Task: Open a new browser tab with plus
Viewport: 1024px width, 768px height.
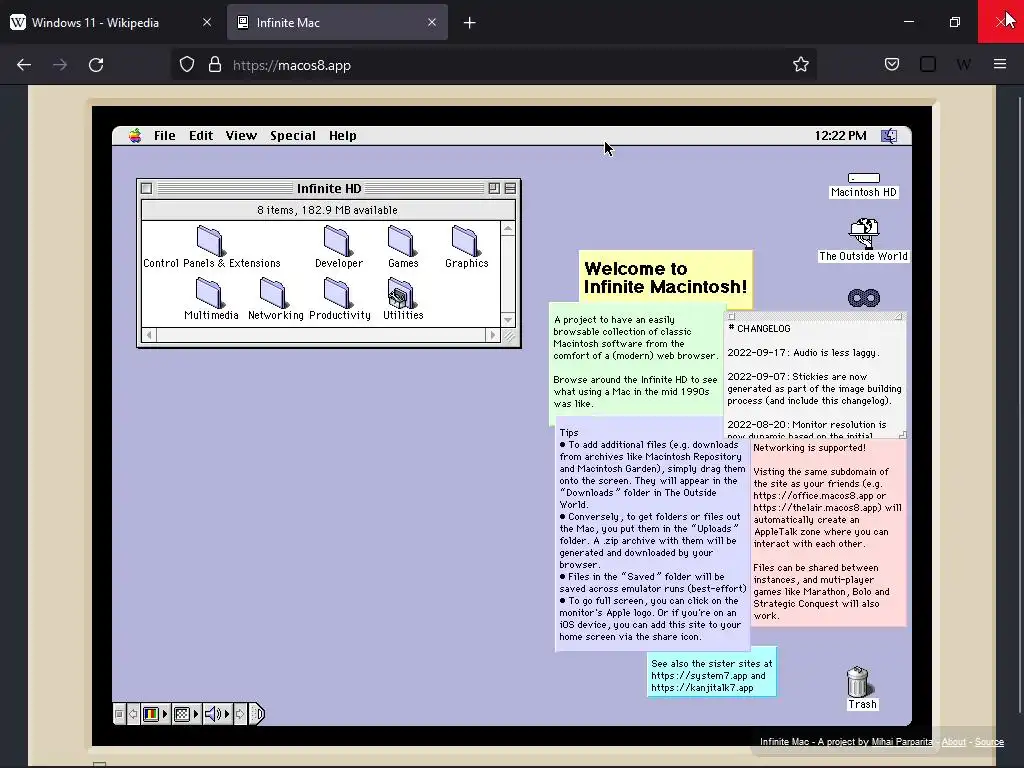Action: 470,23
